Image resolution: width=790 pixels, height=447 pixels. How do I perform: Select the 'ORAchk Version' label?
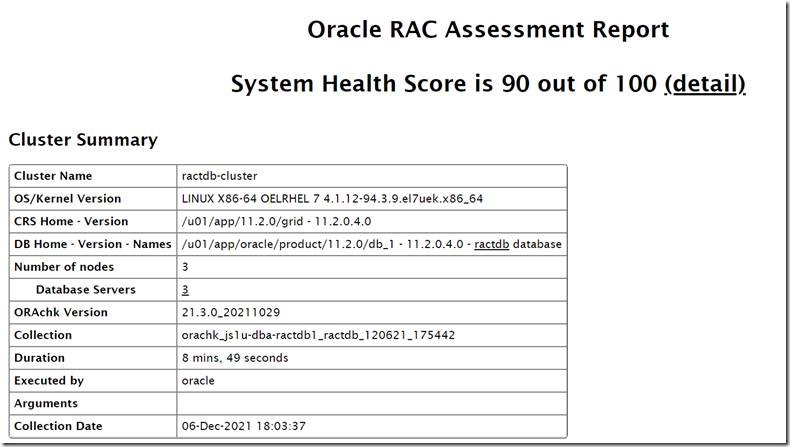61,312
